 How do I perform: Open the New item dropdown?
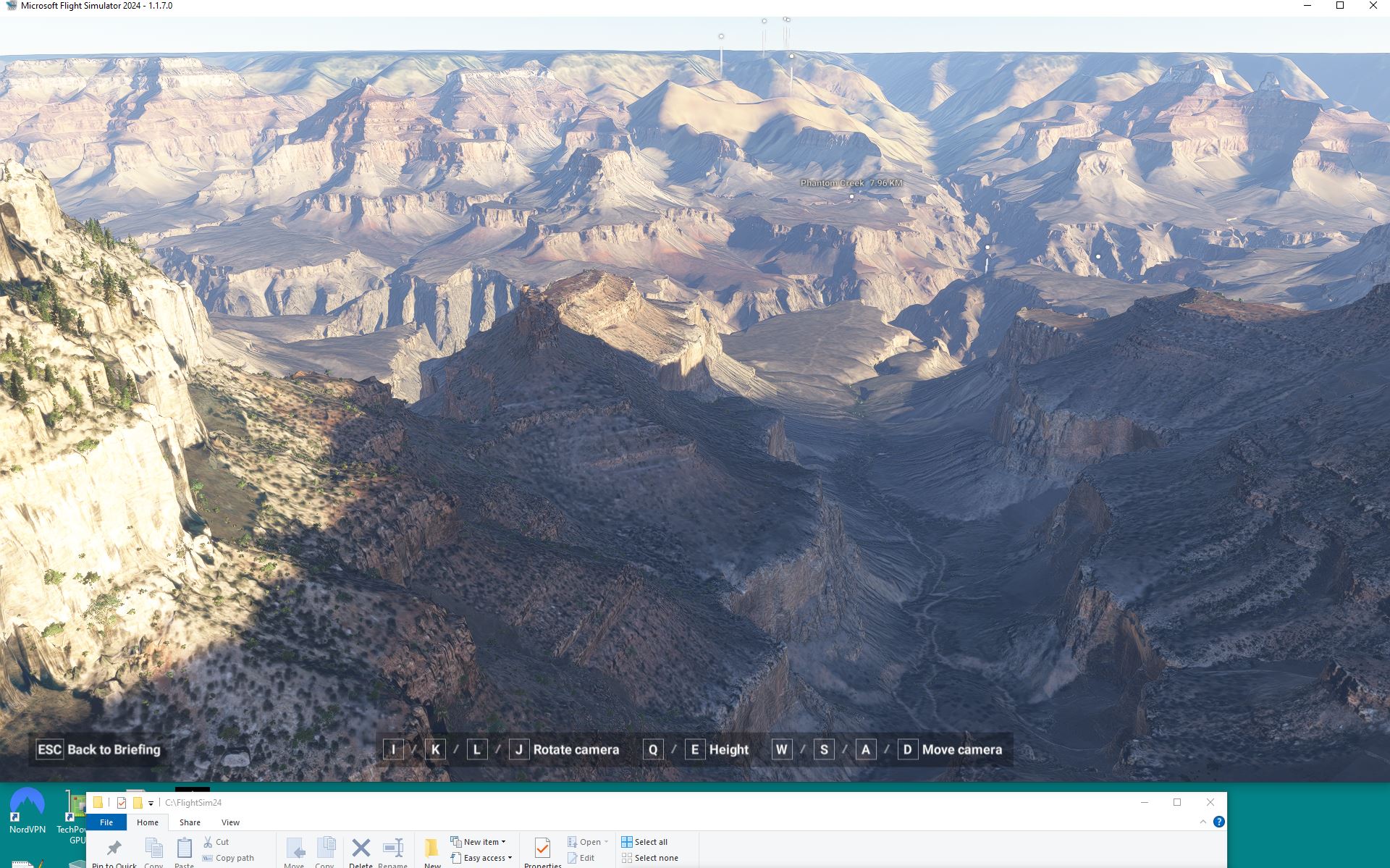tap(479, 841)
